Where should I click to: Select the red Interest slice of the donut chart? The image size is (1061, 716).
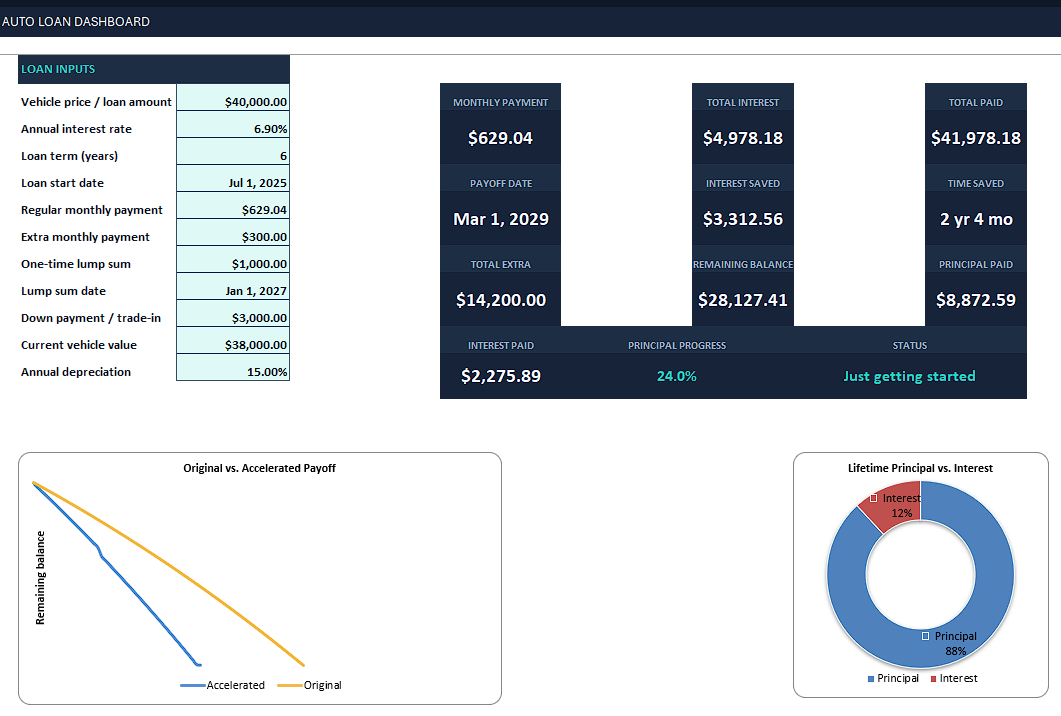pos(889,508)
